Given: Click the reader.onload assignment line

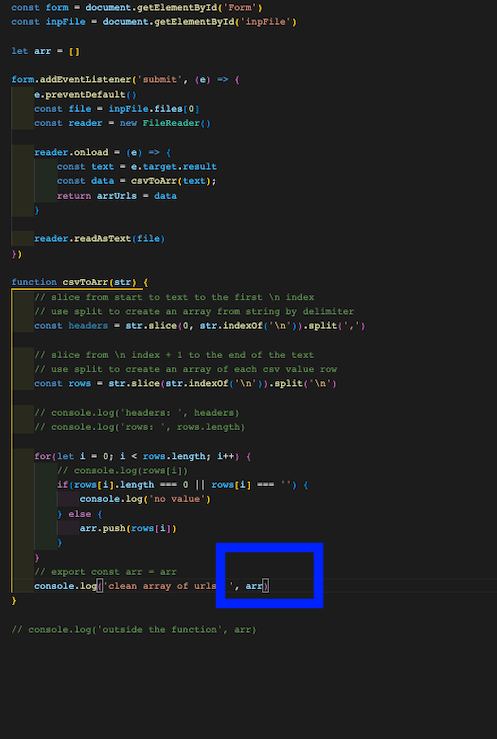Looking at the screenshot, I should pyautogui.click(x=102, y=152).
